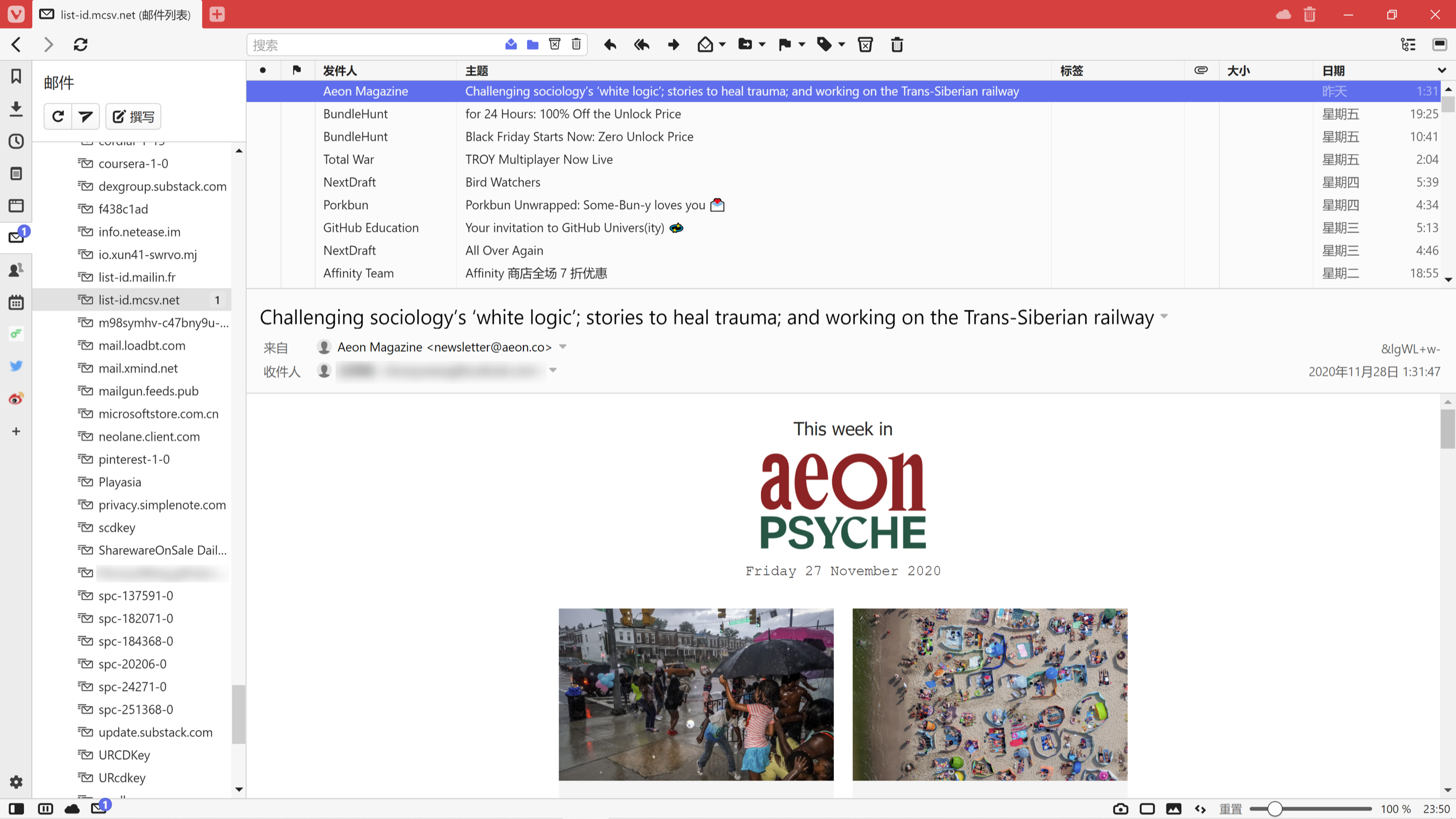Toggle the unread messages filter in search
The height and width of the screenshot is (819, 1456).
[511, 45]
